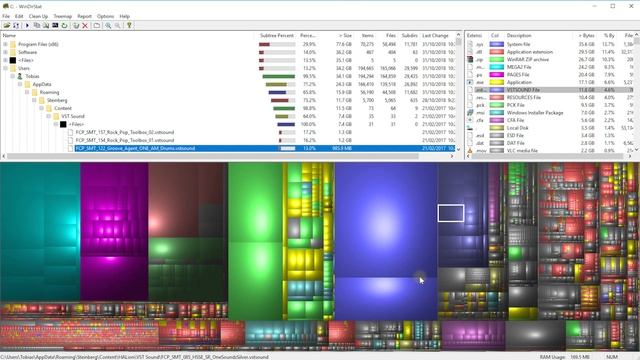Click the black Files icon under VST Sound
Screen dimensions: 640x360
pos(63,124)
